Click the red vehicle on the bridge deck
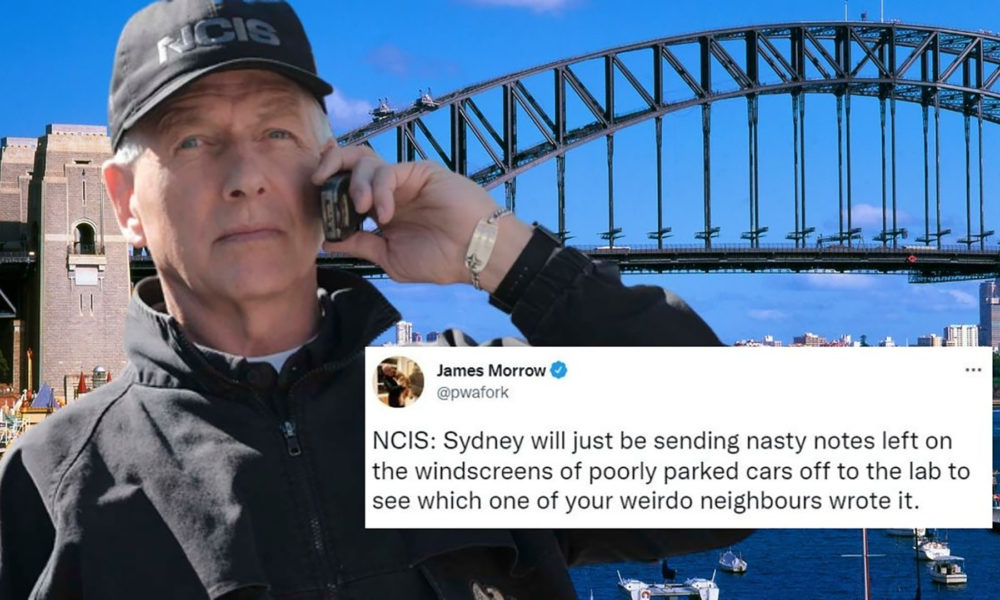Image resolution: width=1000 pixels, height=600 pixels. (912, 258)
